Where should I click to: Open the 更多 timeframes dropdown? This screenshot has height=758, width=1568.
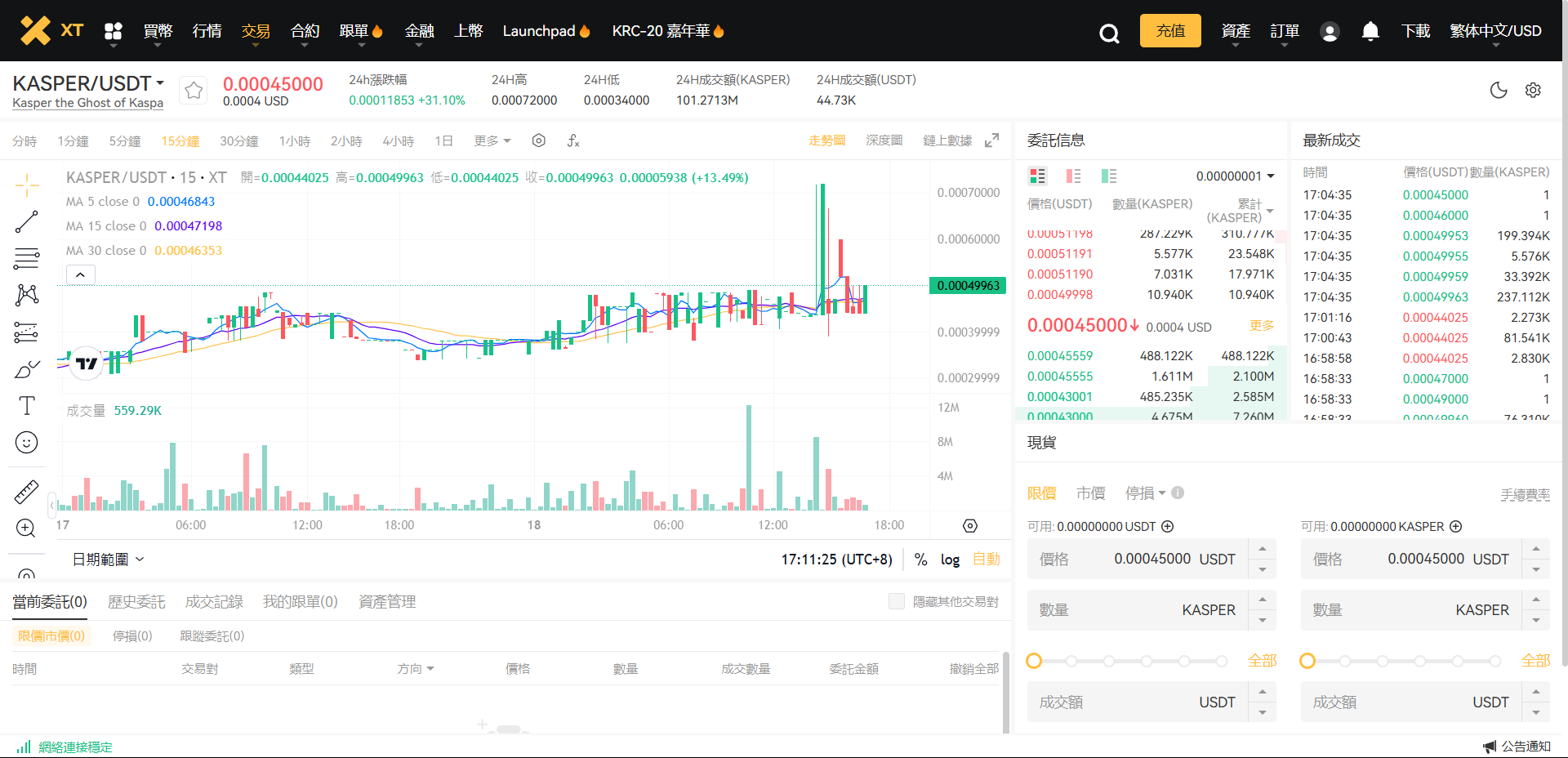[492, 140]
